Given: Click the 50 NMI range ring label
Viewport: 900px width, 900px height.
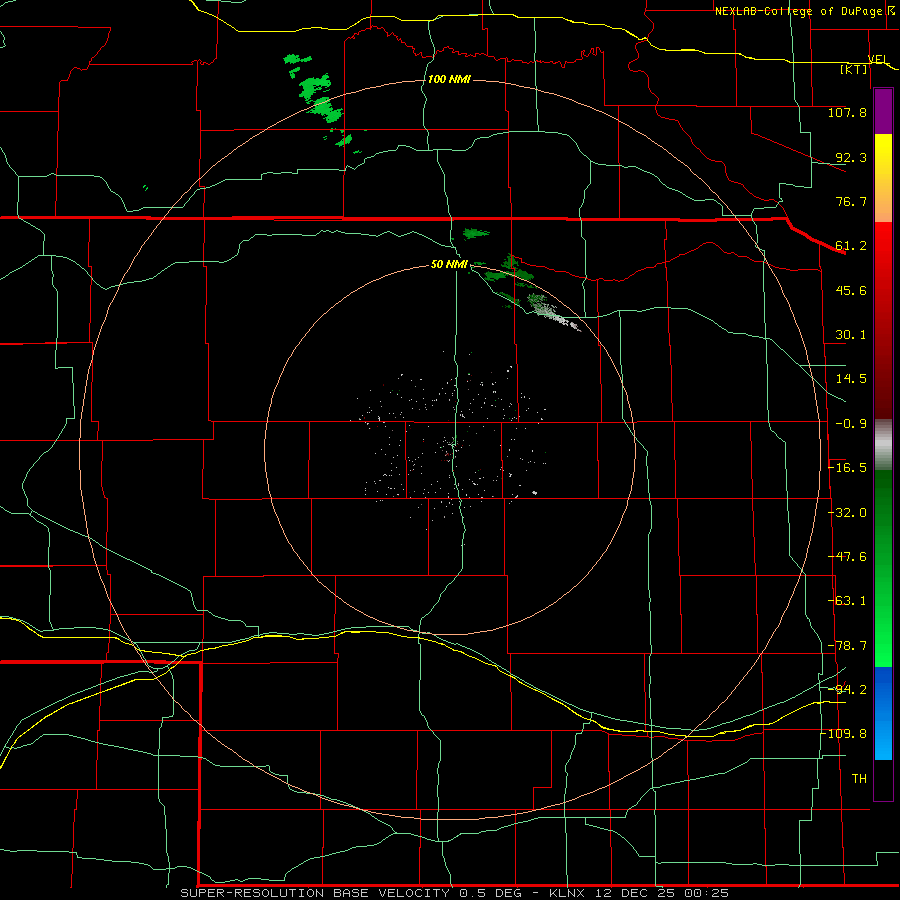Looking at the screenshot, I should coord(449,264).
